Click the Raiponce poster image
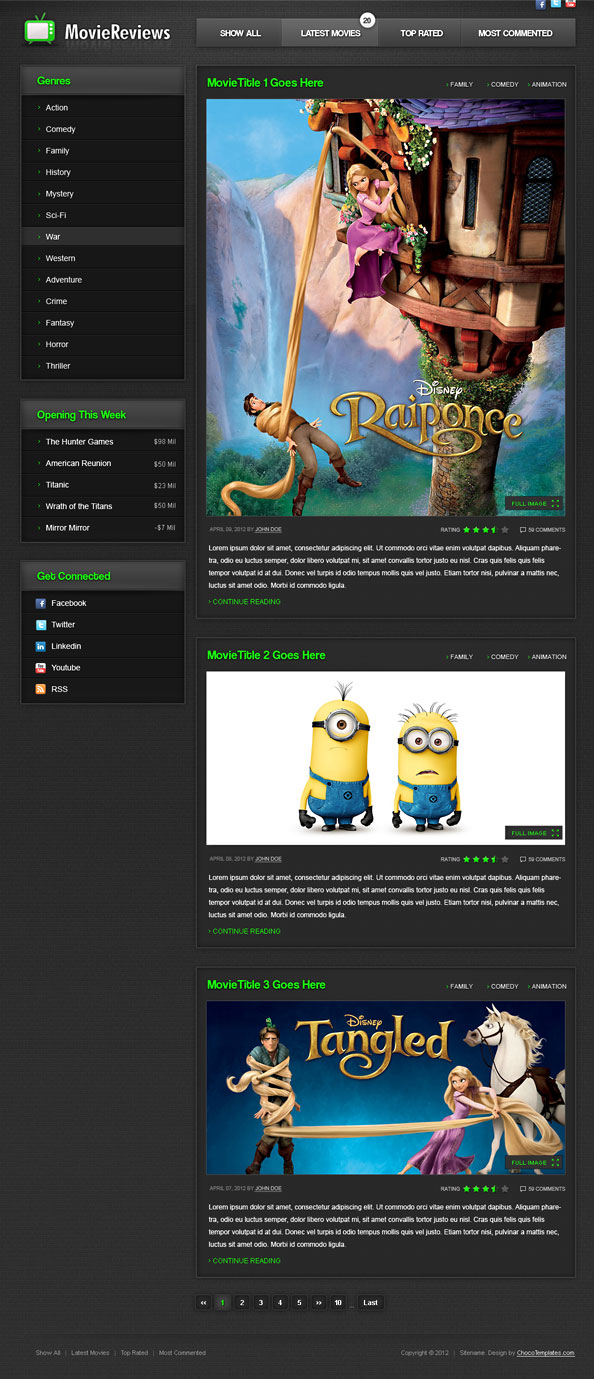The height and width of the screenshot is (1379, 594). click(386, 307)
